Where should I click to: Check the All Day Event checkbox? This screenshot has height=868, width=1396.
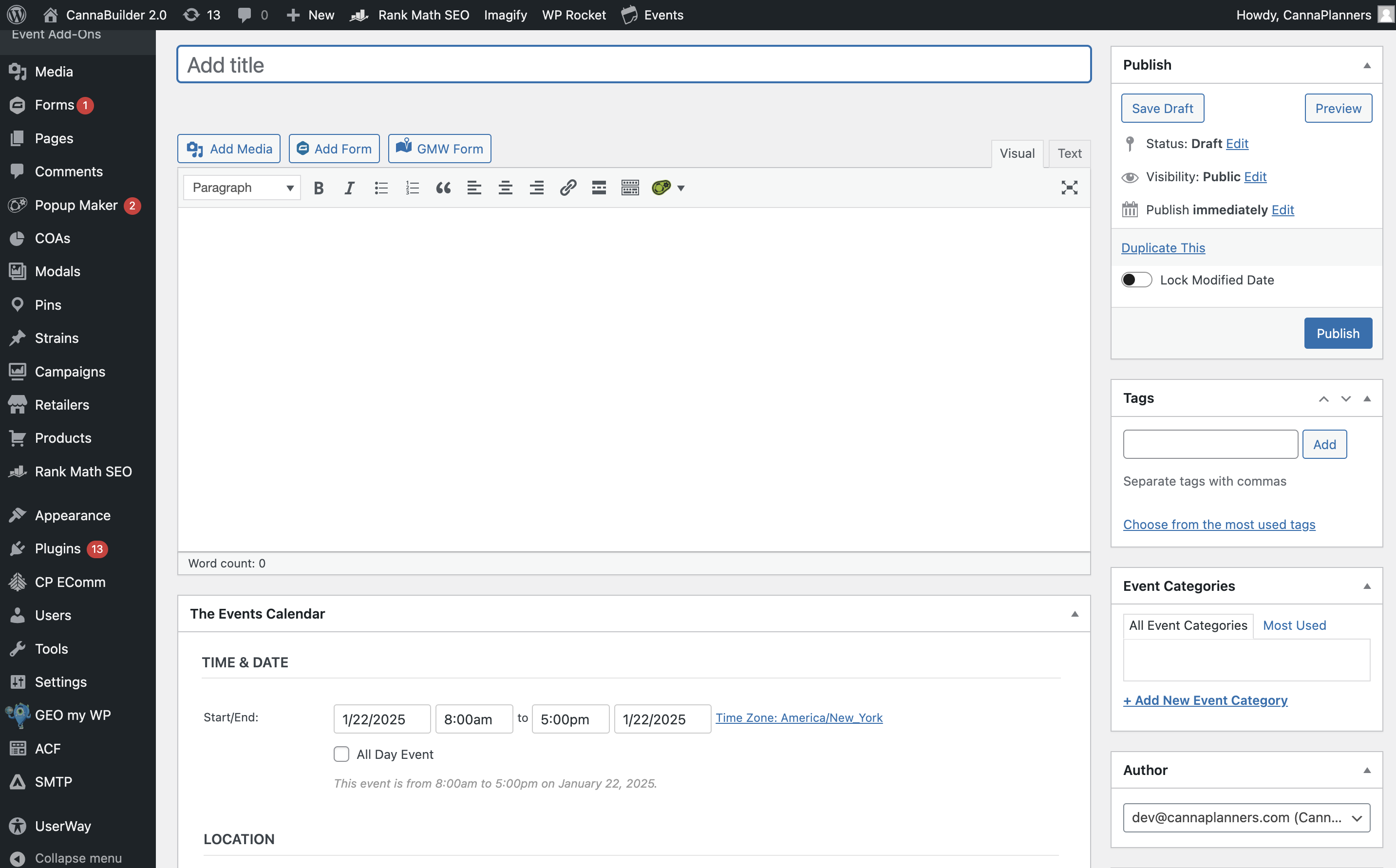coord(341,754)
